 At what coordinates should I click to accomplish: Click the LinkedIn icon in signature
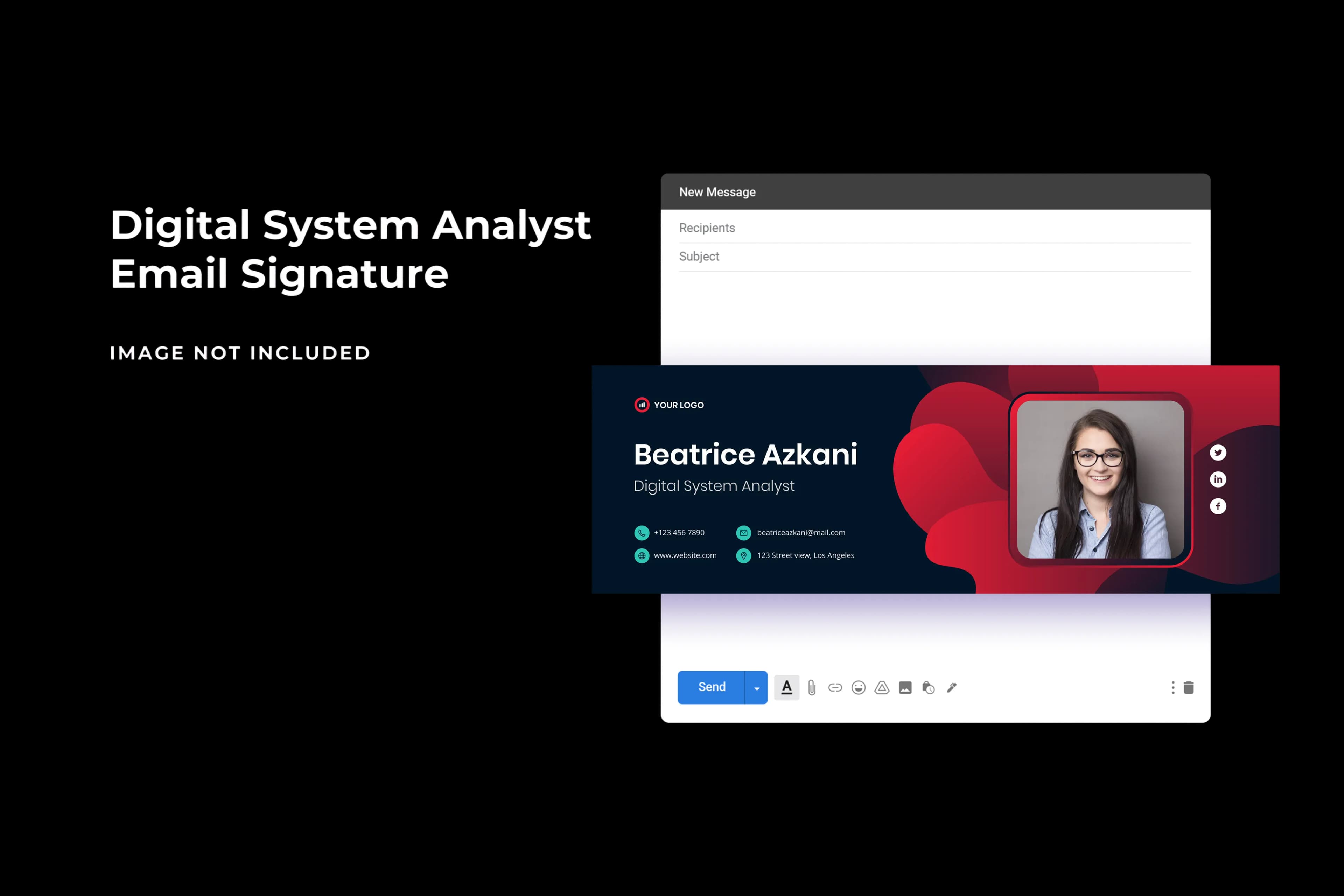(x=1218, y=479)
